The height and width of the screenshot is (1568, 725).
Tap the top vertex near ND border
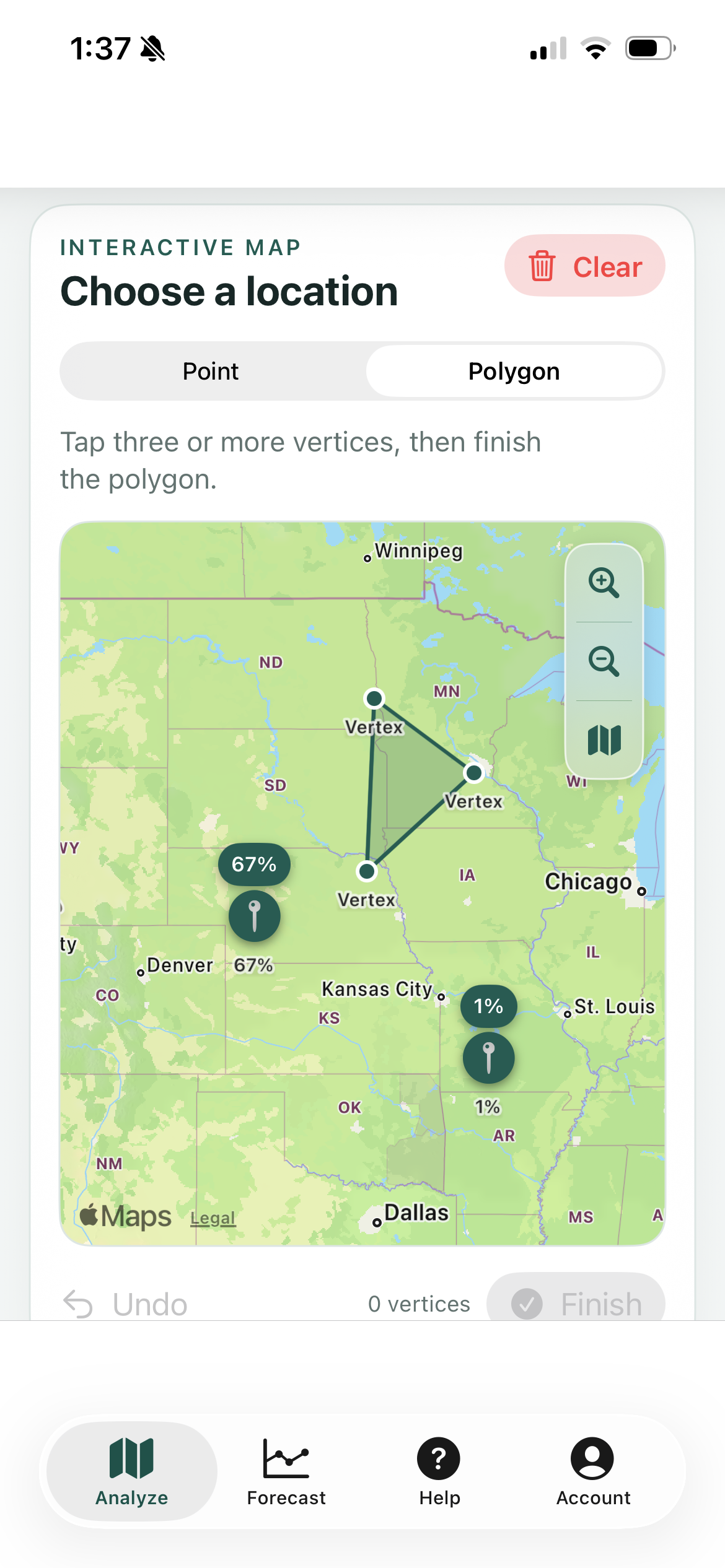pos(374,699)
